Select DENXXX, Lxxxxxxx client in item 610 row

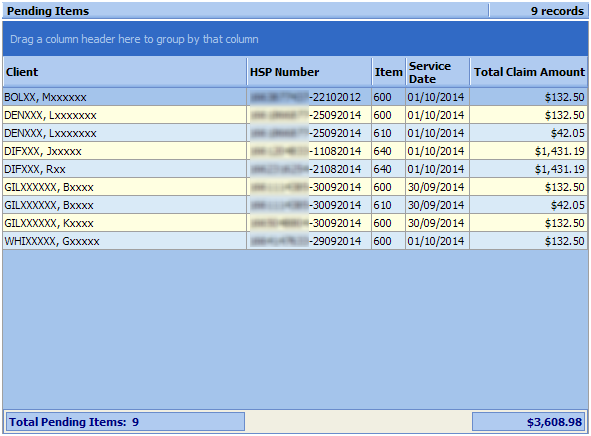coord(125,133)
